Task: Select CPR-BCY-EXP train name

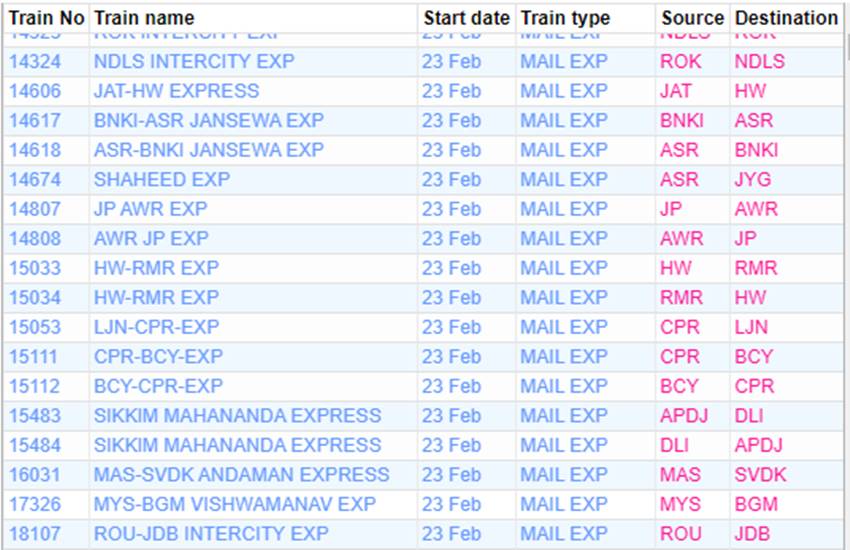Action: click(x=158, y=357)
